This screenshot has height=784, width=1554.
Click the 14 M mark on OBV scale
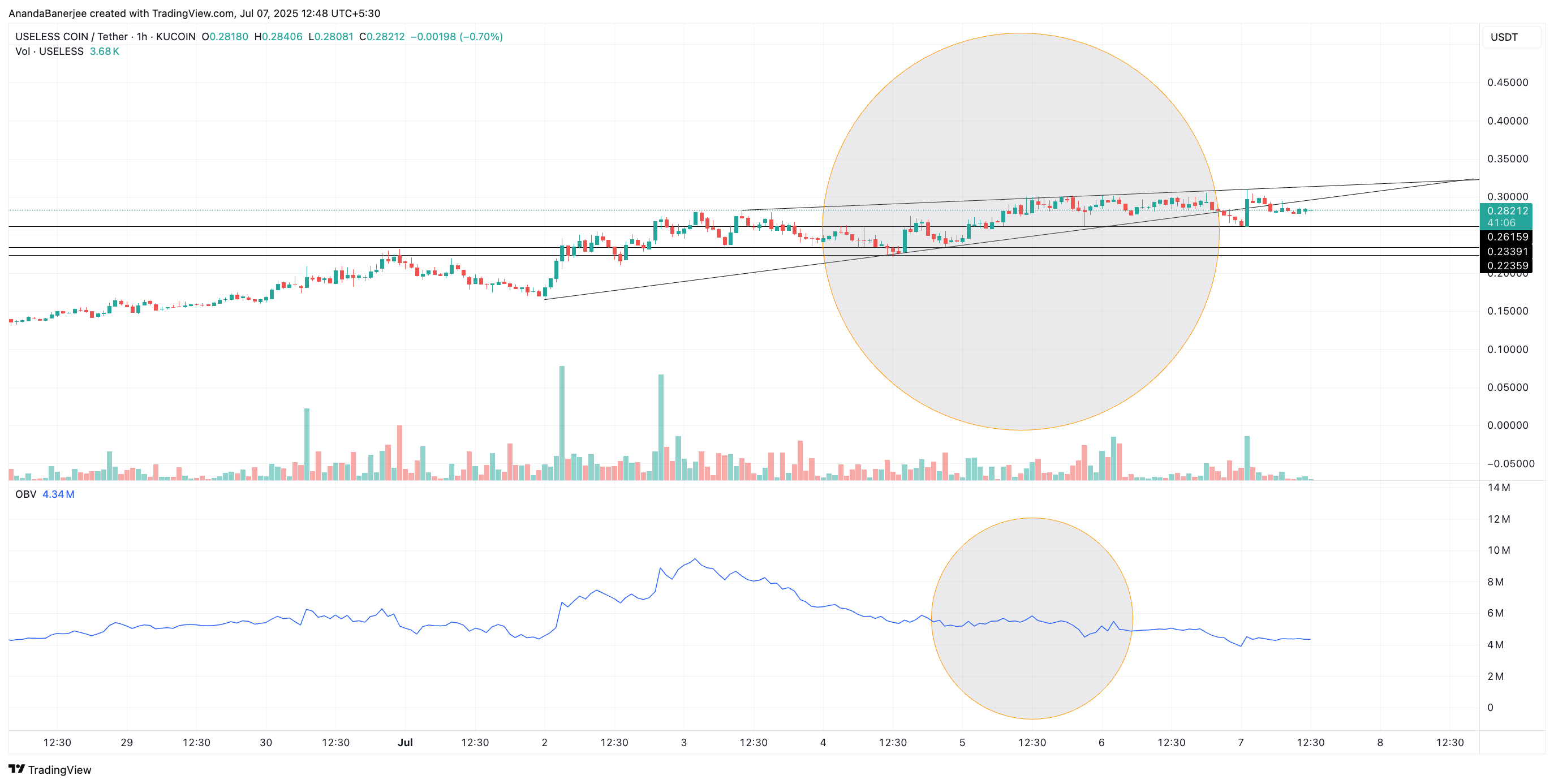click(x=1499, y=487)
